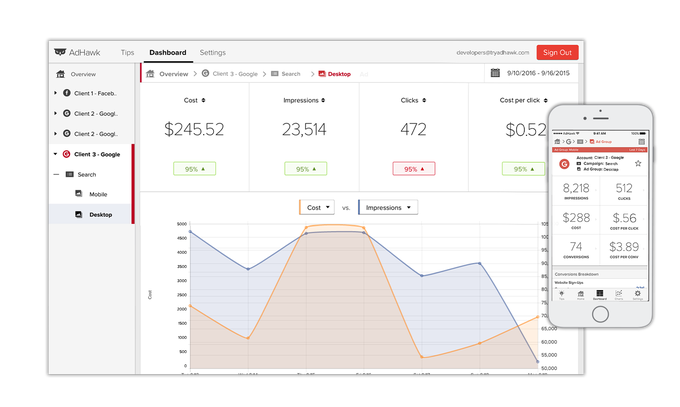
Task: Click the AdHawk hawk logo icon
Action: point(60,52)
